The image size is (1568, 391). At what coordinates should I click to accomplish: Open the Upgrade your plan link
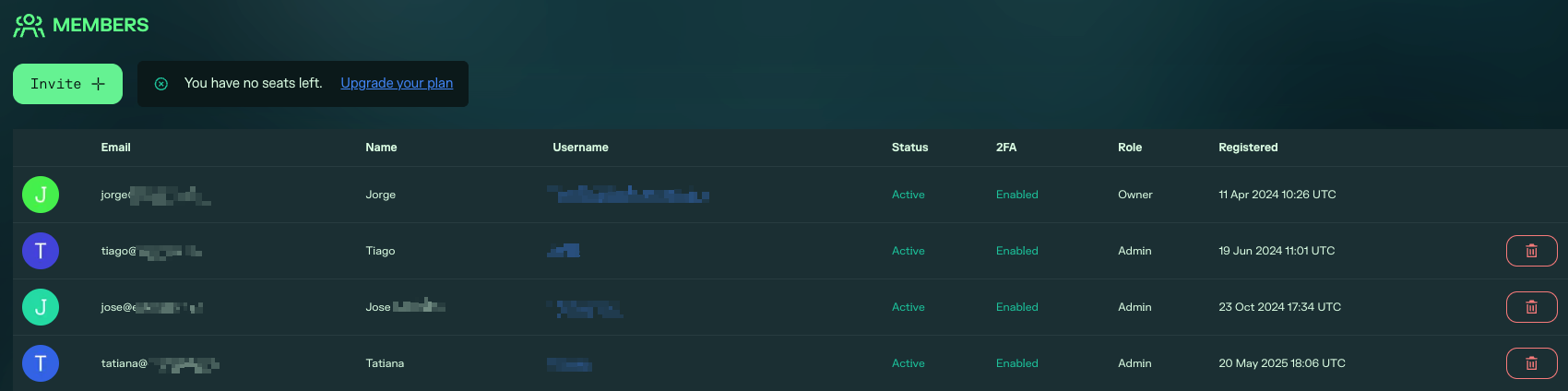click(x=397, y=83)
